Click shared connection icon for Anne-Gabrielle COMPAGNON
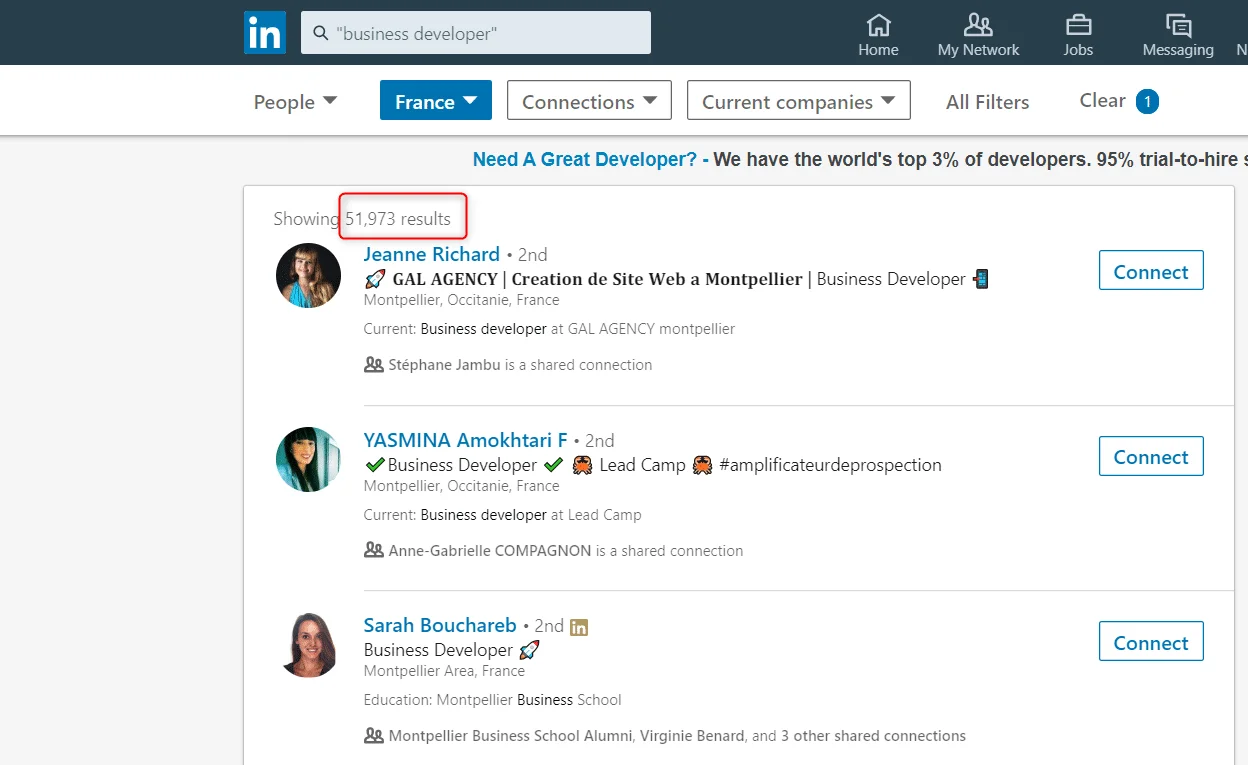The height and width of the screenshot is (765, 1248). pos(374,550)
